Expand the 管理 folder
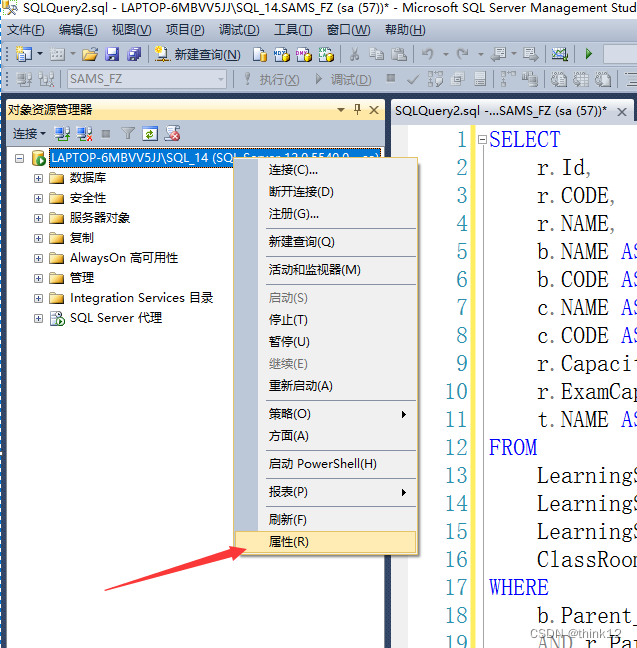The width and height of the screenshot is (637, 648). pos(38,278)
